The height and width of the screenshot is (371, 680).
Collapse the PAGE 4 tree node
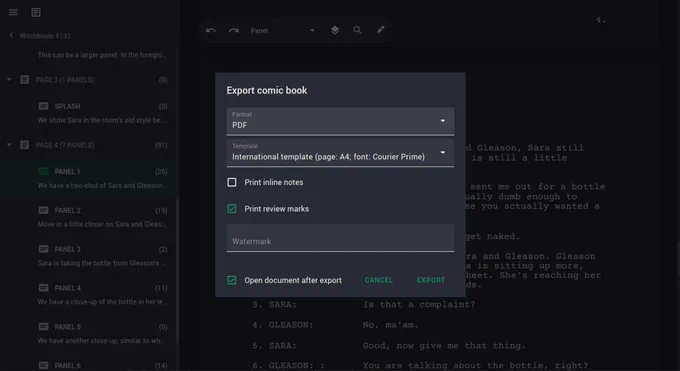pos(9,145)
